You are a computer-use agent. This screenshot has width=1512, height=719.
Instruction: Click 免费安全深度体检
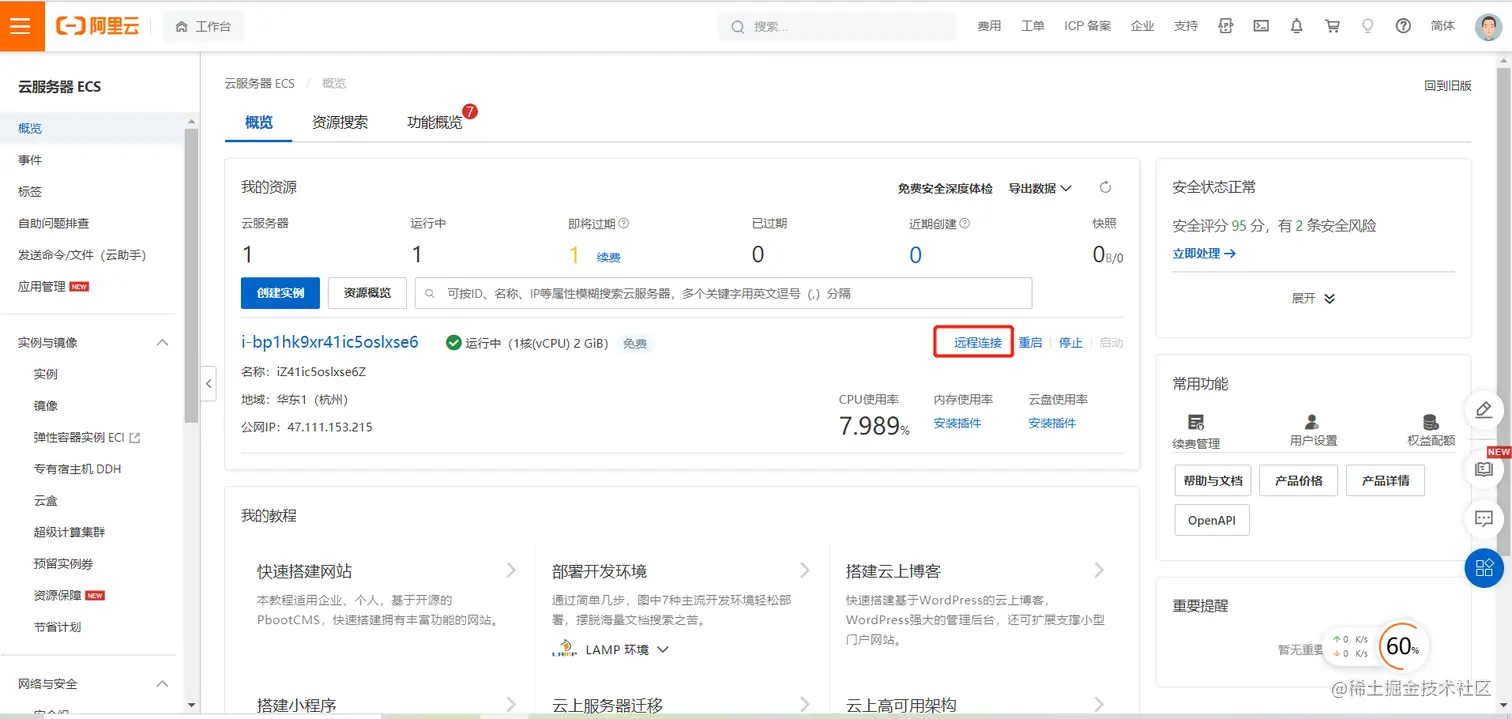coord(945,188)
